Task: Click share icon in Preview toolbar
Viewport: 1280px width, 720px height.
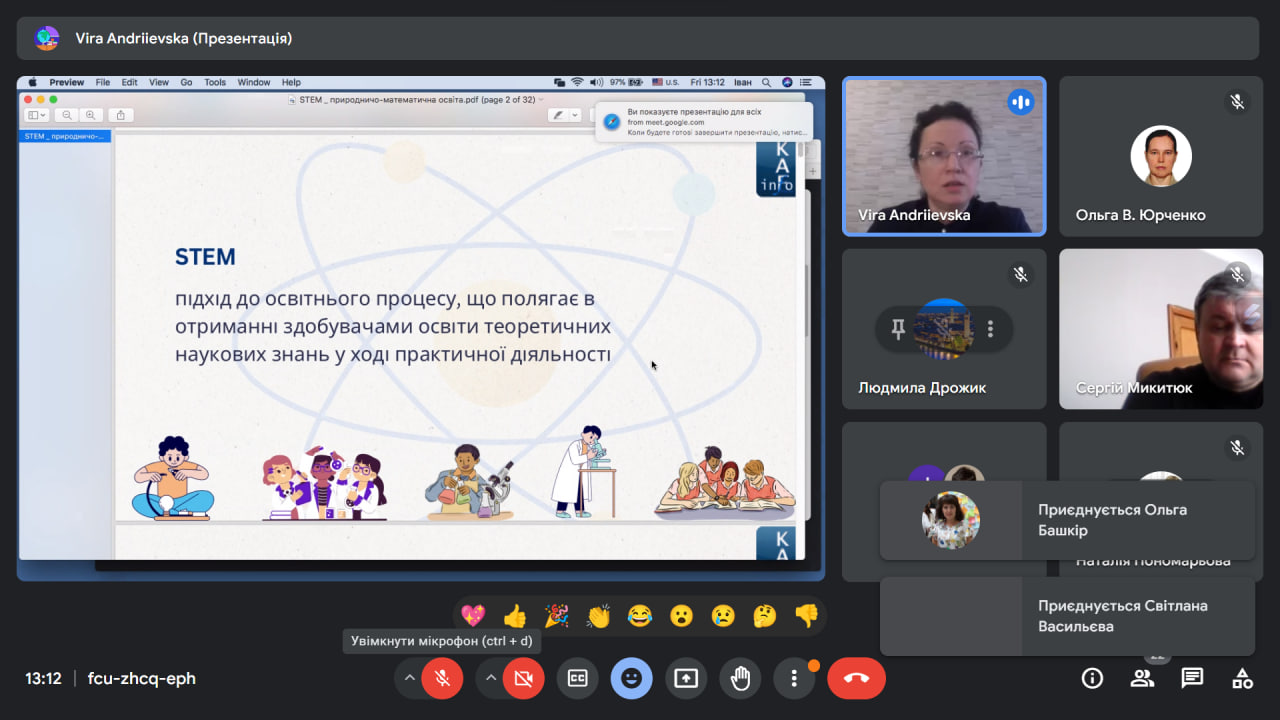Action: (121, 115)
